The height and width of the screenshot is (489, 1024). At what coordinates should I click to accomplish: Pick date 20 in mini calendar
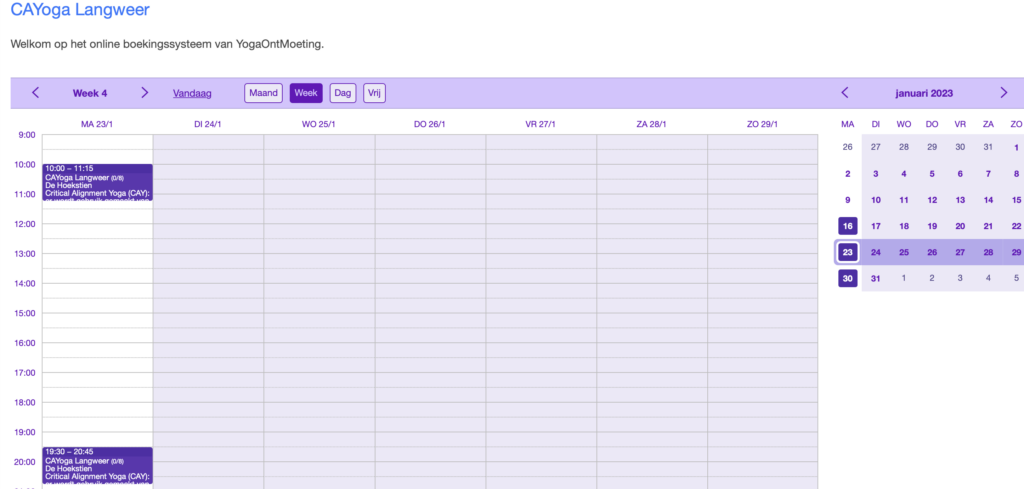tap(960, 226)
